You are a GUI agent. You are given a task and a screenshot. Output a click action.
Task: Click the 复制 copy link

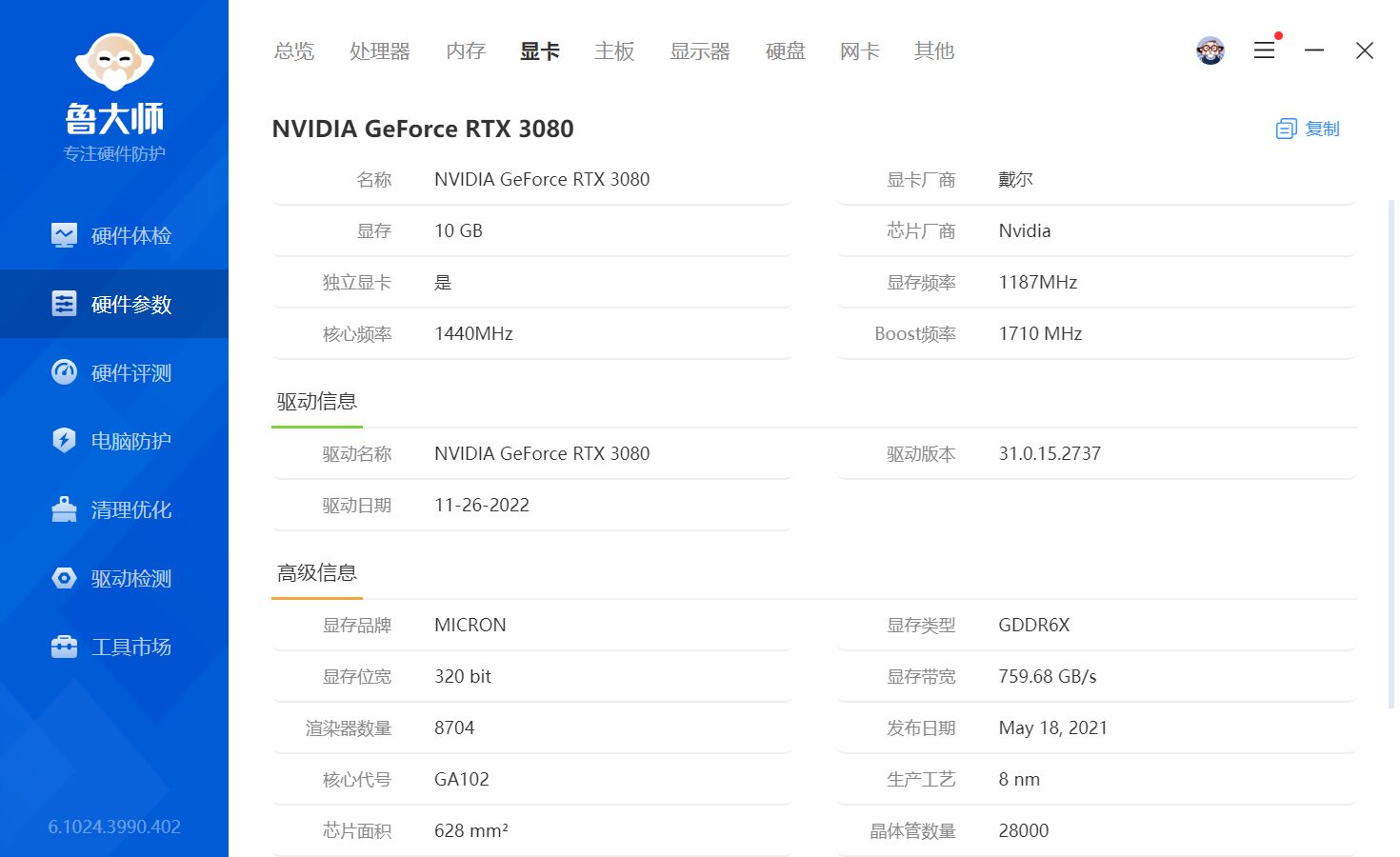coord(1322,129)
